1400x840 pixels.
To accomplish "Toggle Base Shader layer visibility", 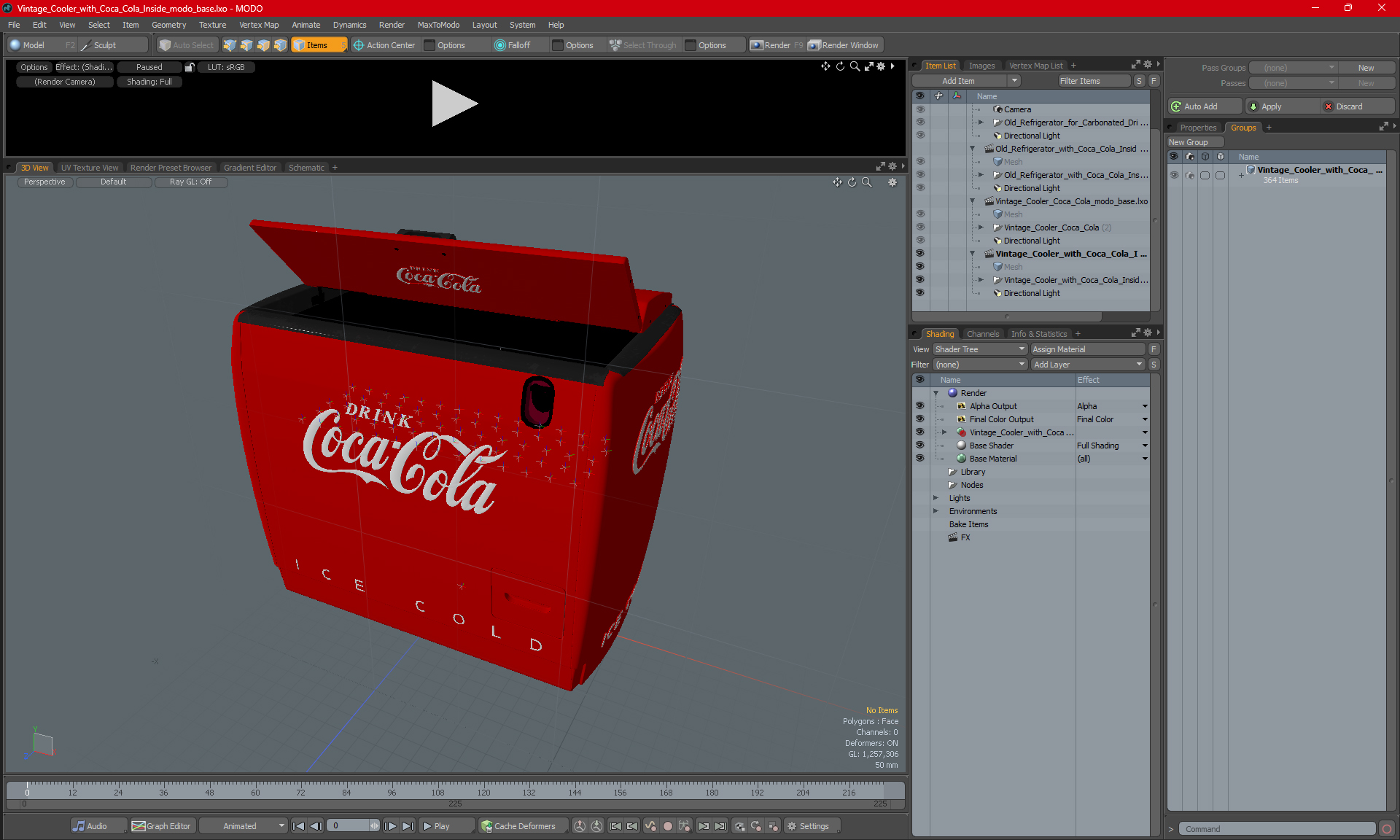I will coord(919,446).
